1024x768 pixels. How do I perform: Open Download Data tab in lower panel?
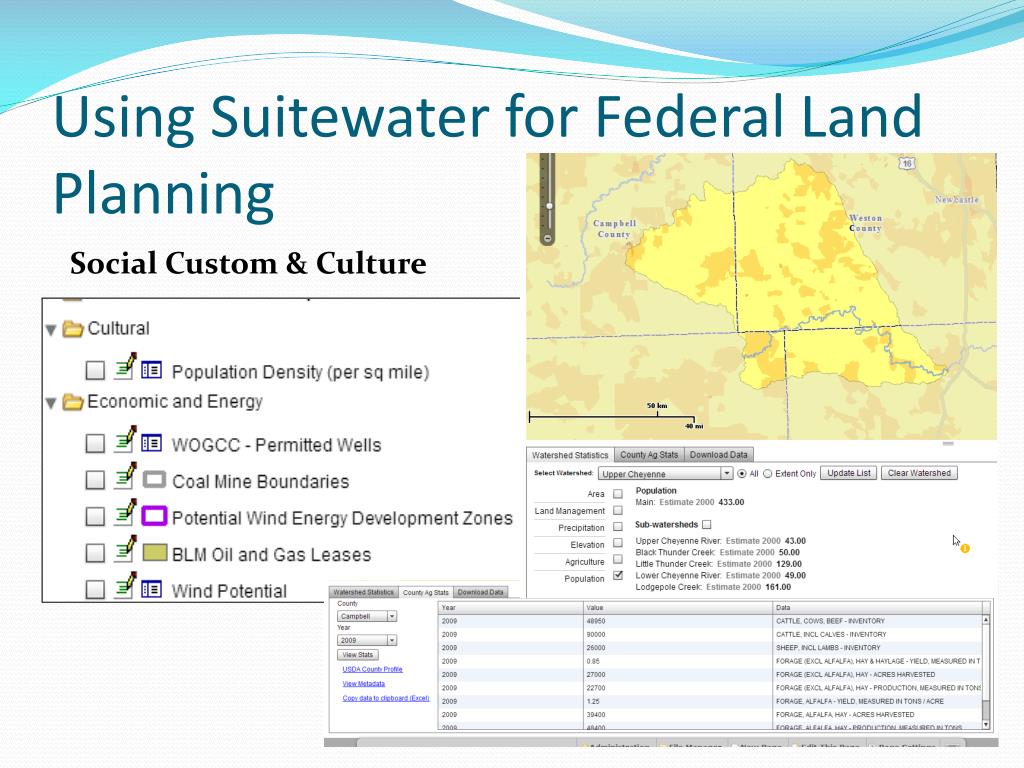[x=480, y=592]
